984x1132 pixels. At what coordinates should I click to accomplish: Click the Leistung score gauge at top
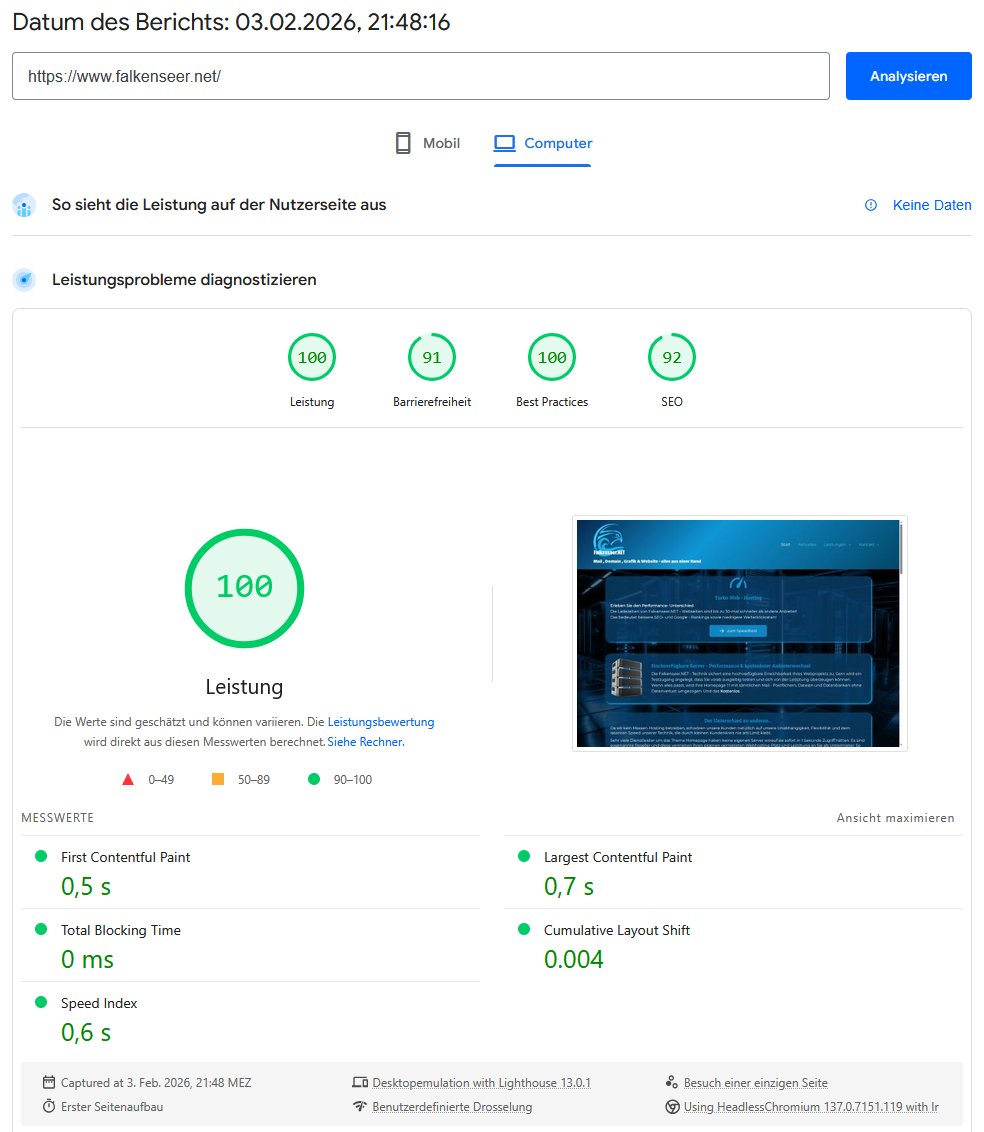point(312,358)
